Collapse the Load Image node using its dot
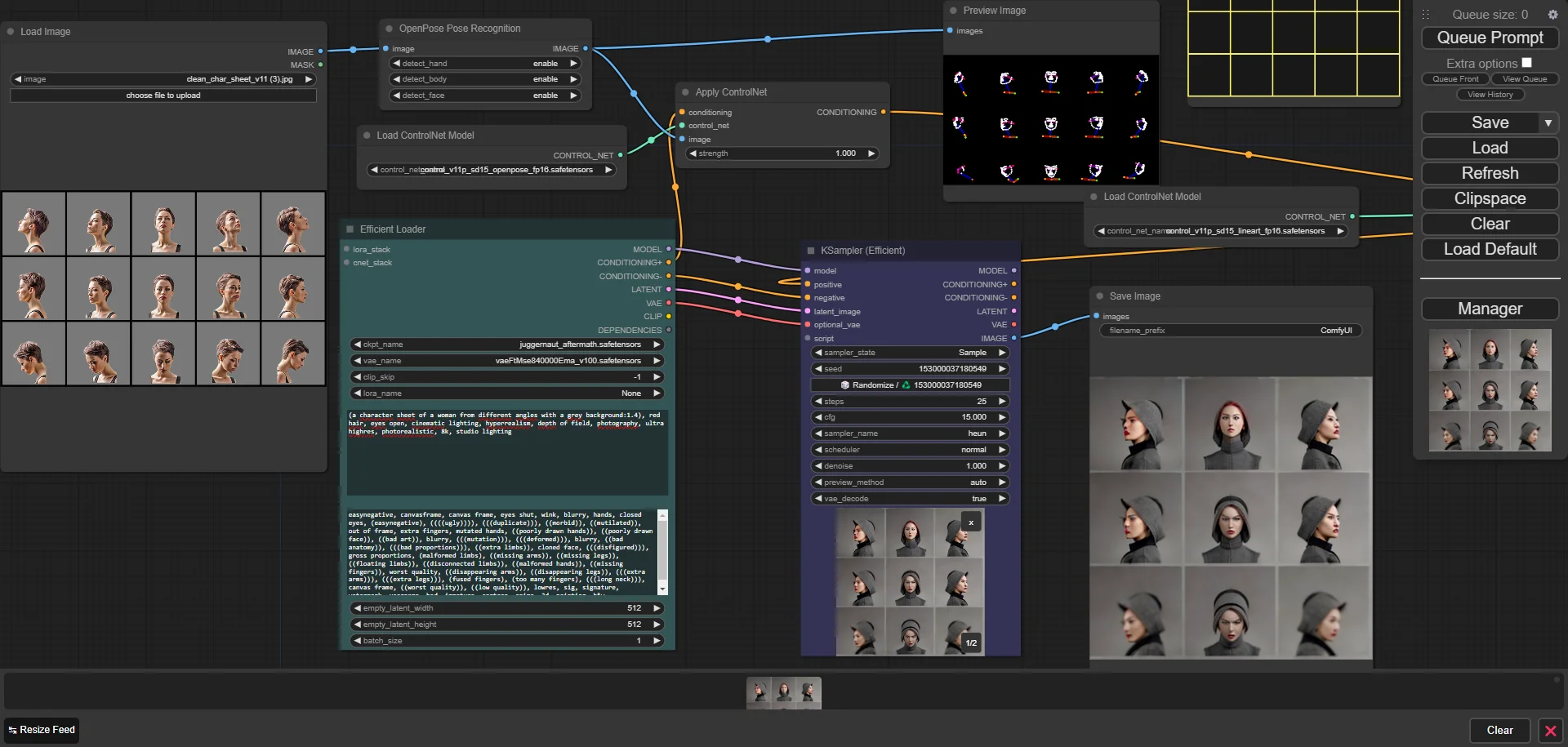This screenshot has height=747, width=1568. [x=11, y=32]
